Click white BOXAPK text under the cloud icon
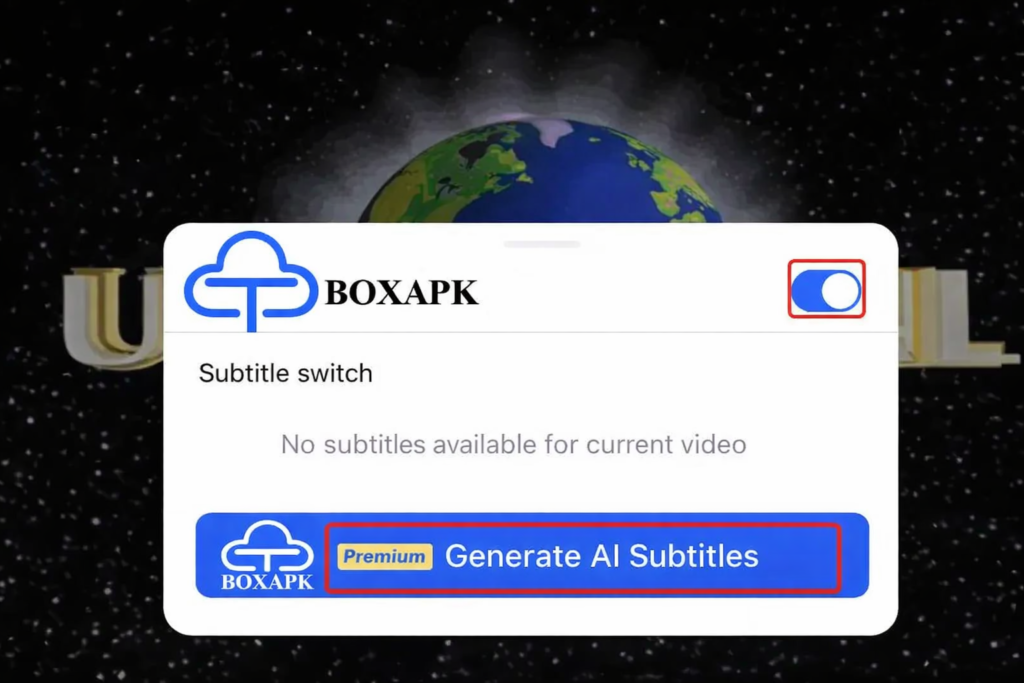Viewport: 1024px width, 683px height. pos(267,581)
